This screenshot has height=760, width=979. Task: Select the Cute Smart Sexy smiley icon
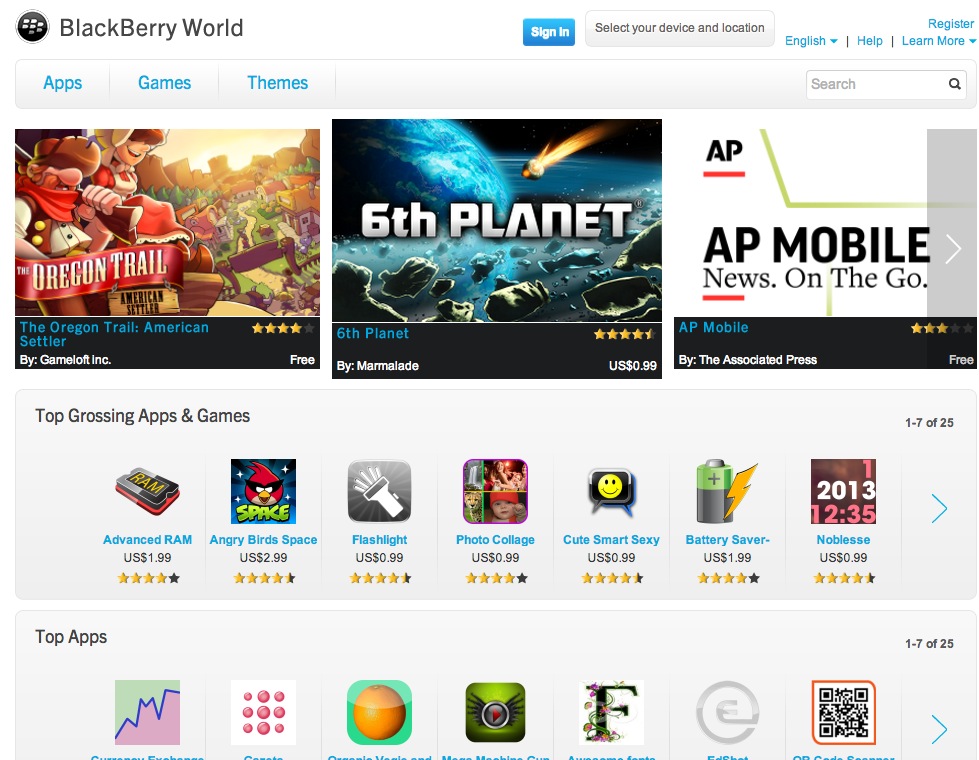pyautogui.click(x=611, y=491)
